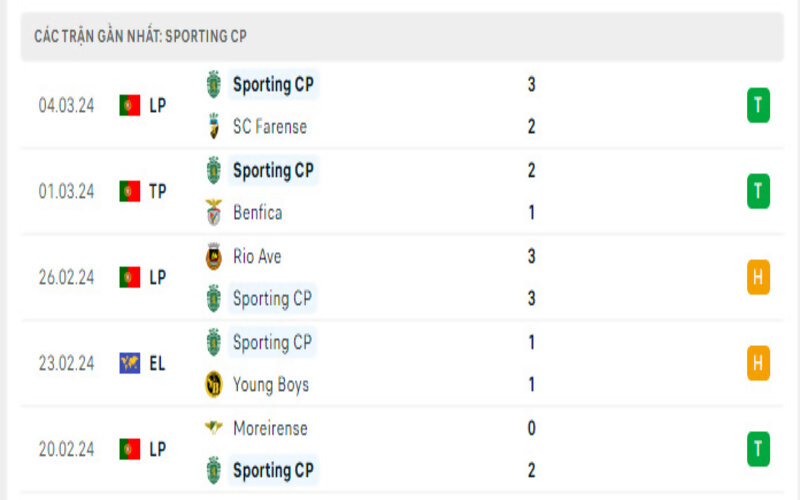
Task: Click green T badge for Benfica match
Action: pos(758,191)
